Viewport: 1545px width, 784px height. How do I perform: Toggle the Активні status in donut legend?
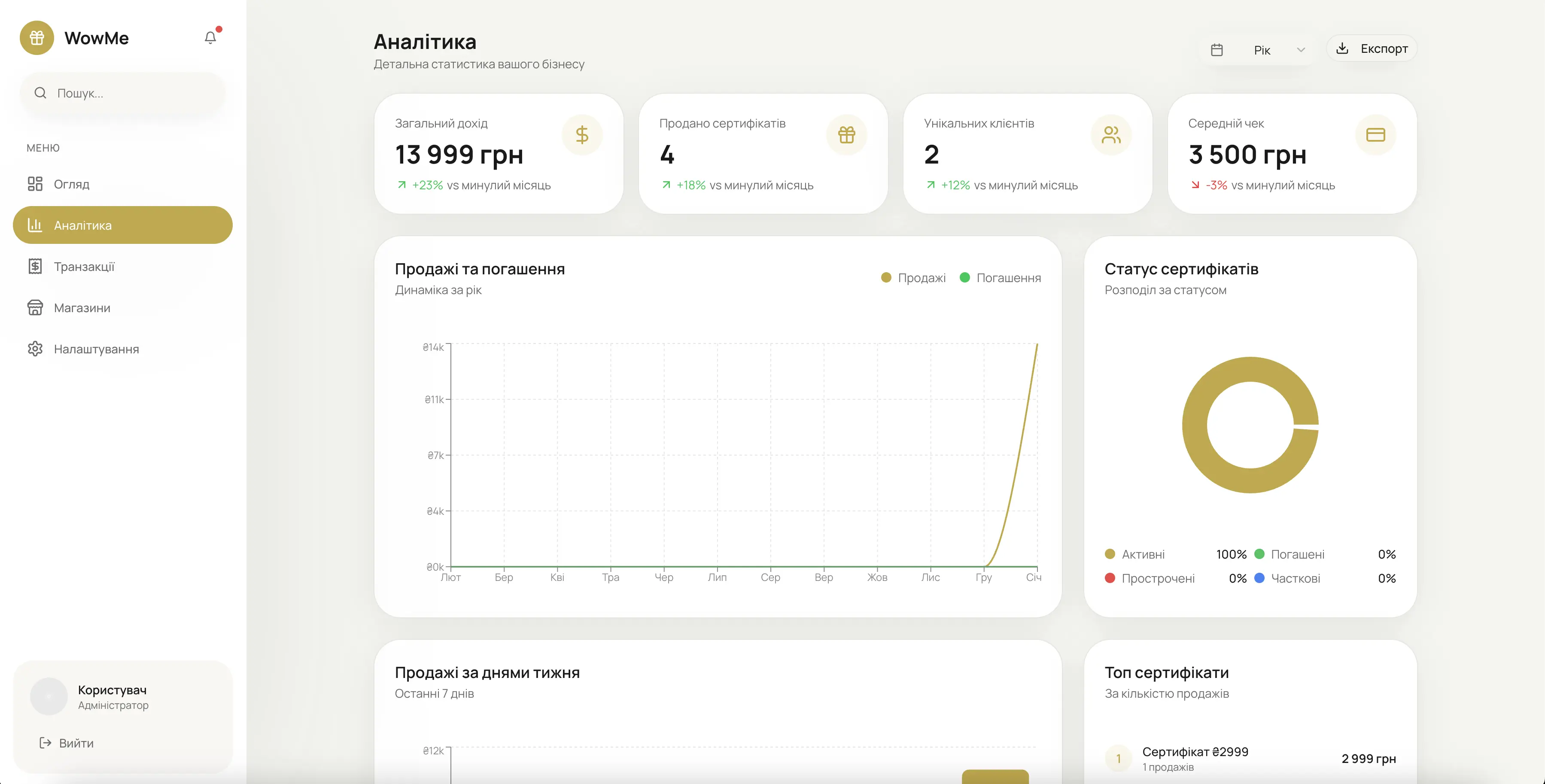pos(1143,554)
